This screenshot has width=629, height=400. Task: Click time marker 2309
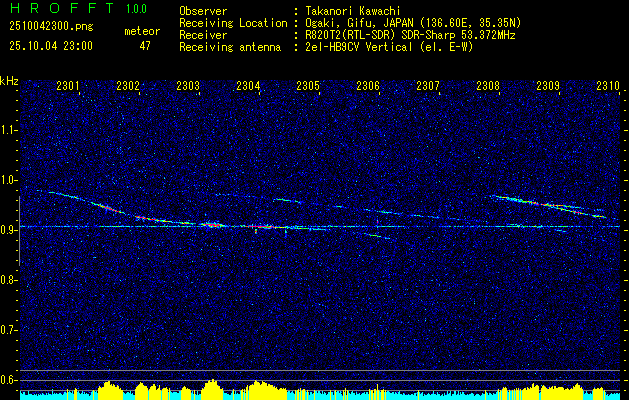tap(548, 85)
